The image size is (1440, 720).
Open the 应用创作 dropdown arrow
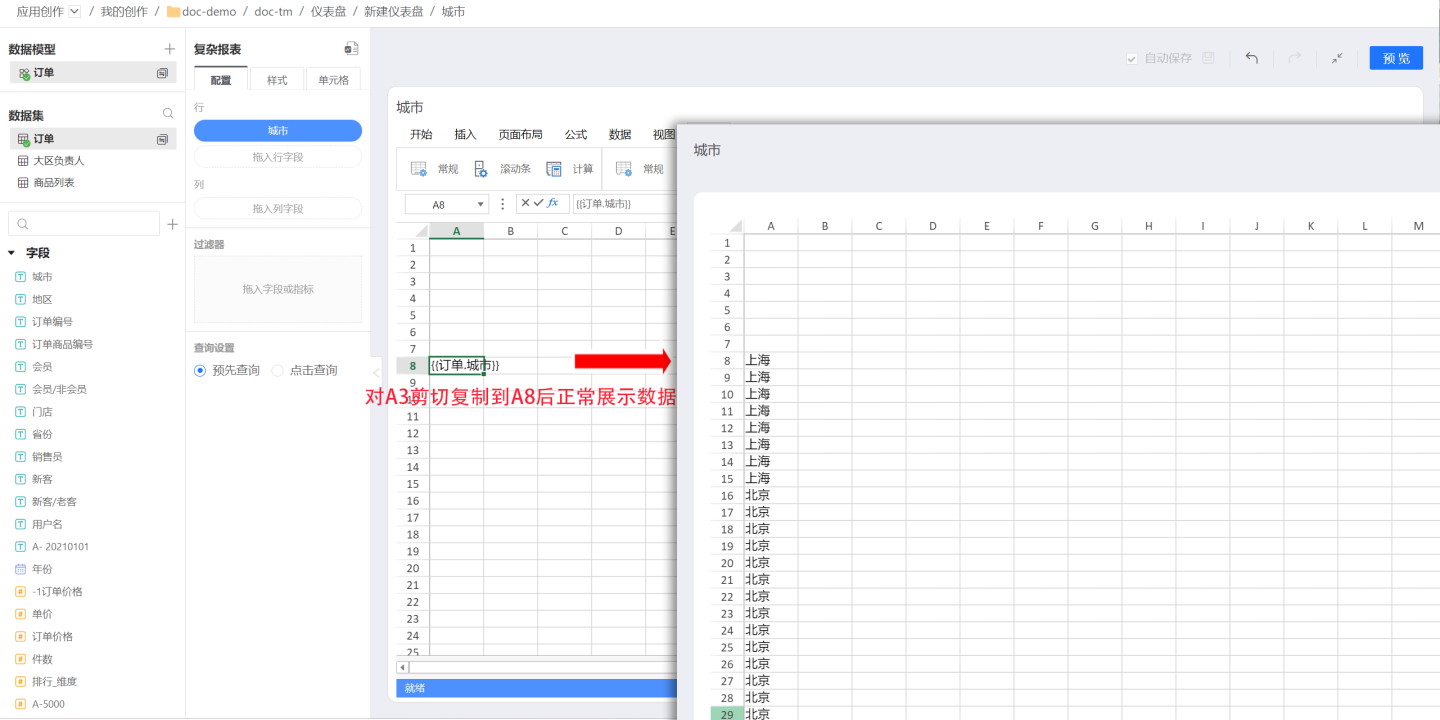tap(74, 11)
